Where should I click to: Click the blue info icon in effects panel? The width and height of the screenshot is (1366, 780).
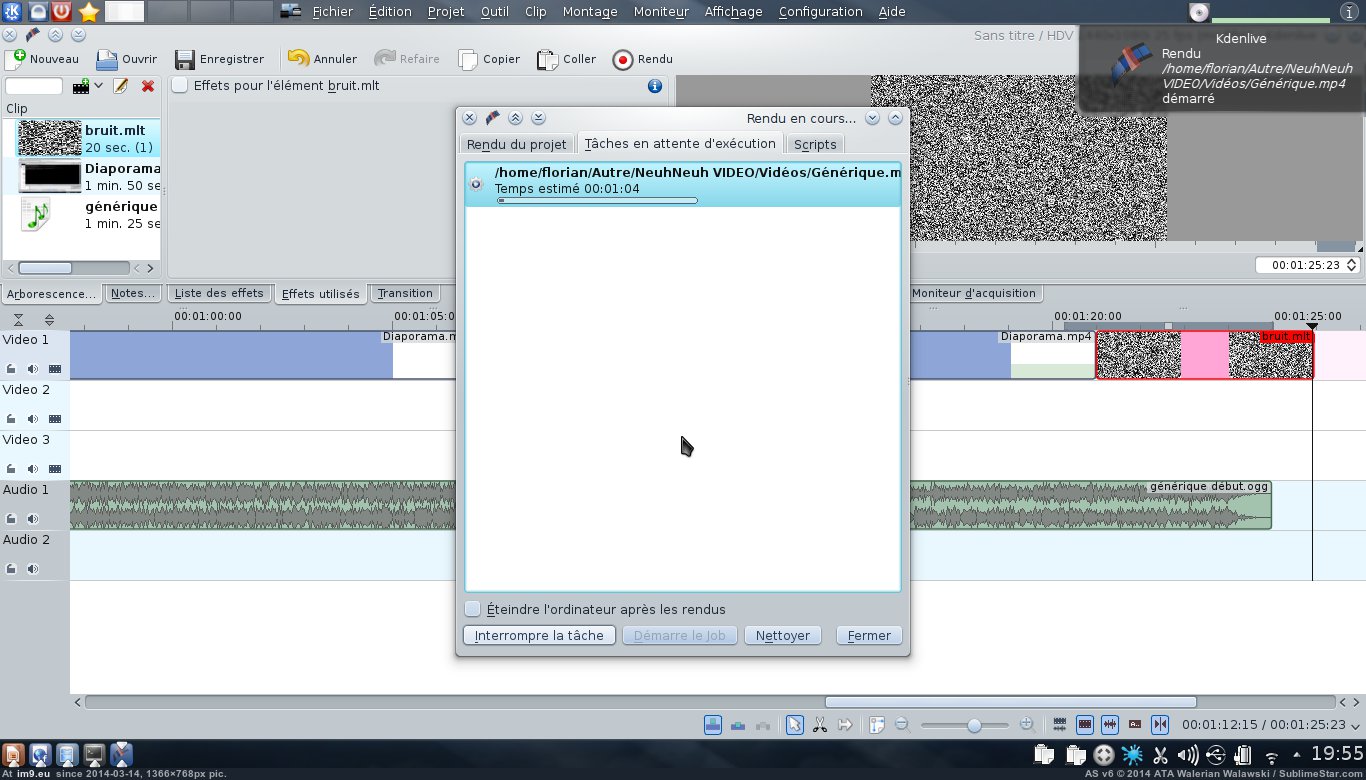pos(655,86)
